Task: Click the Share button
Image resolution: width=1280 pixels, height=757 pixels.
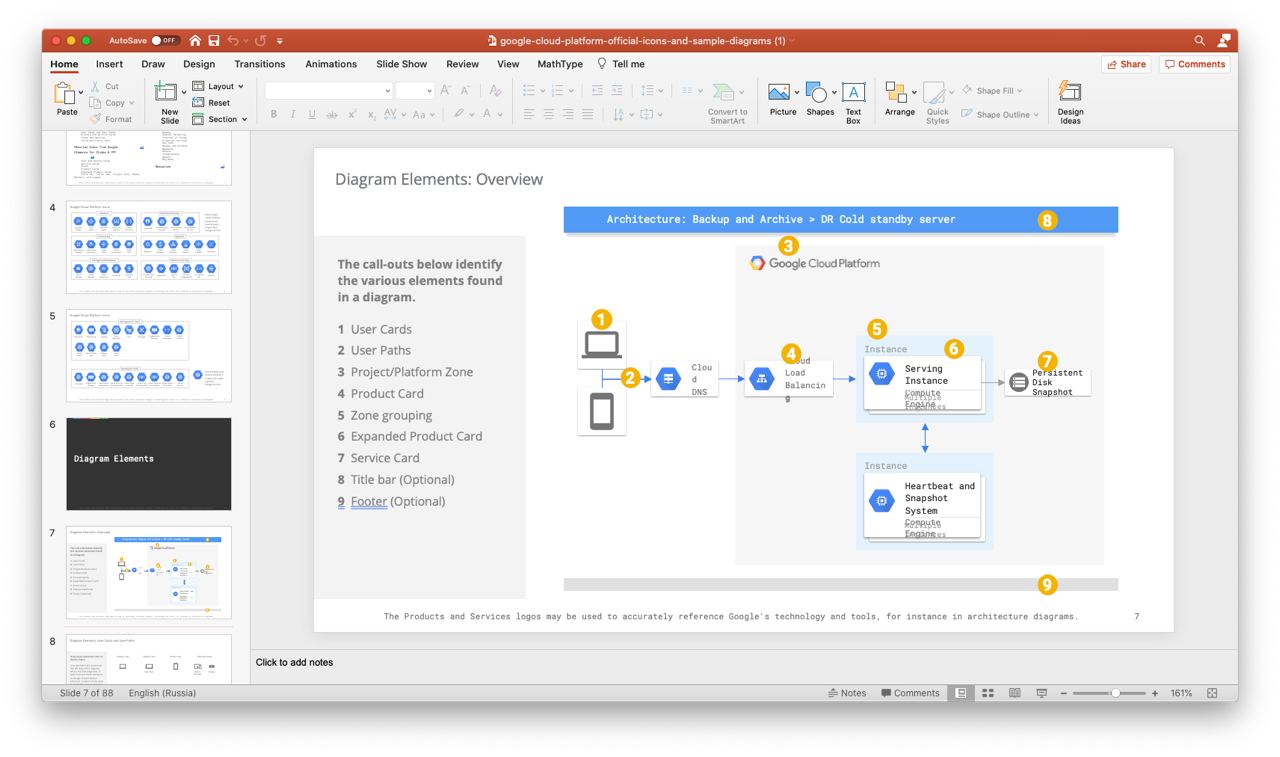Action: tap(1126, 64)
